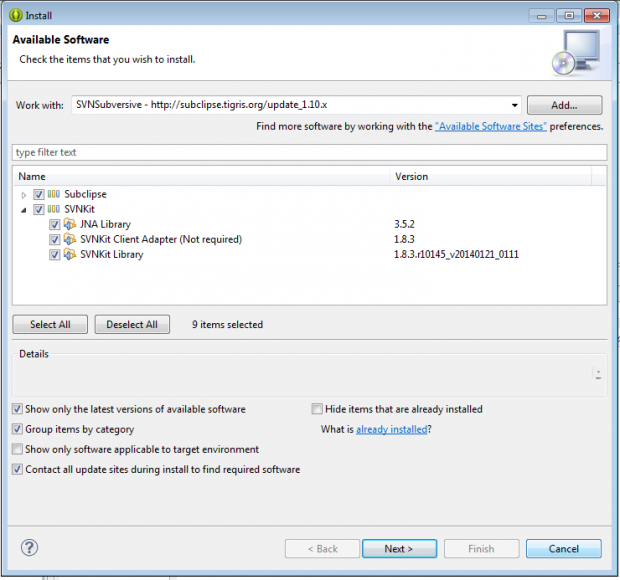The width and height of the screenshot is (620, 580).
Task: Click the SVNKit Client Adapter feature icon
Action: (70, 239)
